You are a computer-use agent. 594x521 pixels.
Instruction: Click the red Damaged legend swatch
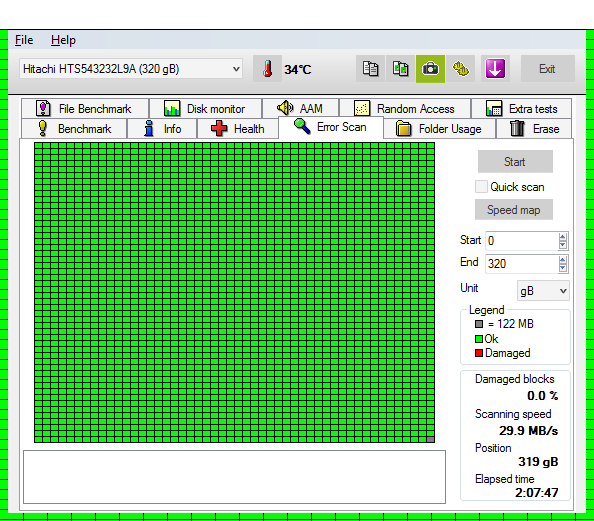coord(479,353)
